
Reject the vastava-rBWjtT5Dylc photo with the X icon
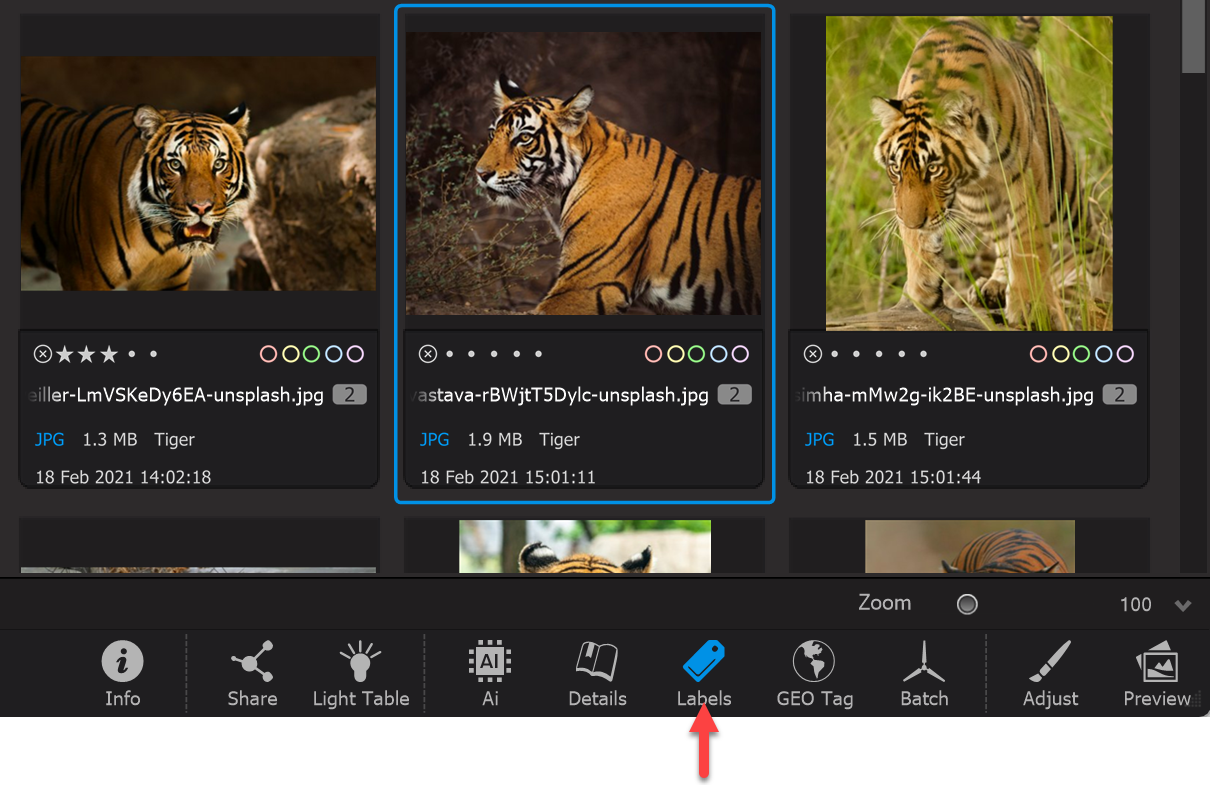click(x=427, y=354)
